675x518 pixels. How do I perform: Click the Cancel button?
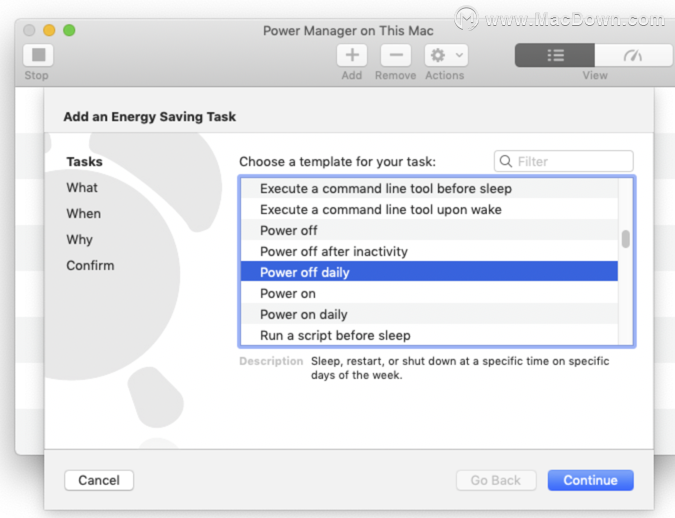pos(99,480)
